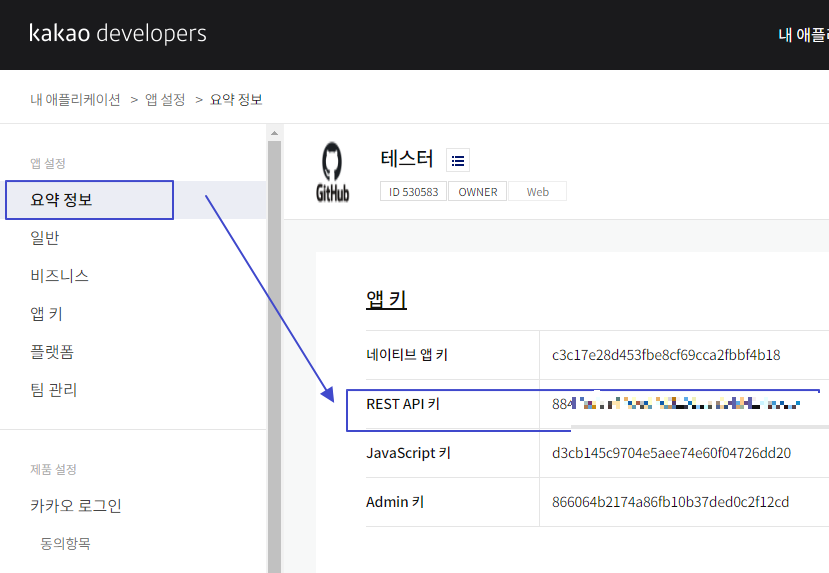829x573 pixels.
Task: Click the 앱 설정 sidebar section header
Action: pyautogui.click(x=48, y=163)
